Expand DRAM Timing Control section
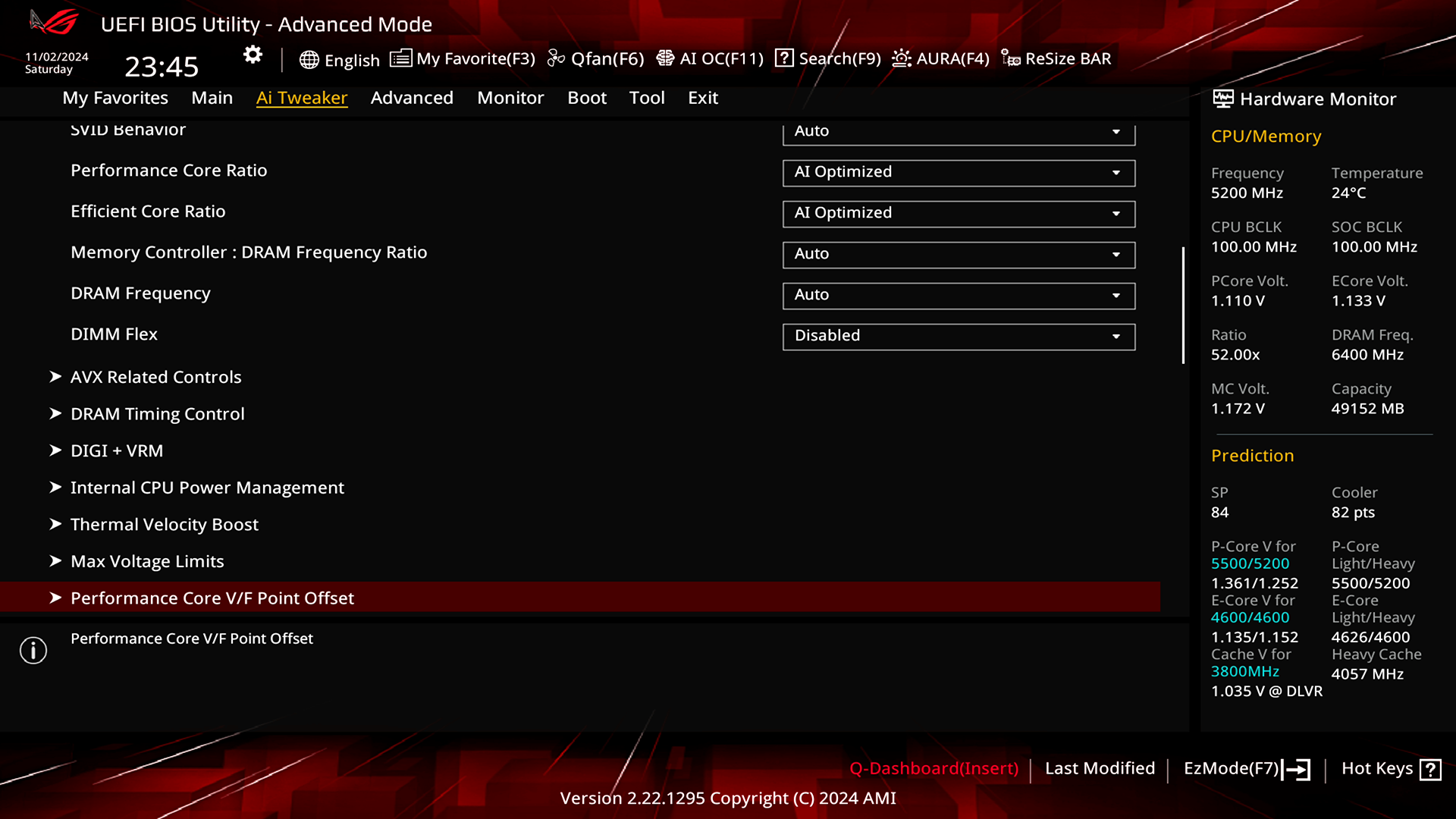1456x819 pixels. pyautogui.click(x=158, y=413)
